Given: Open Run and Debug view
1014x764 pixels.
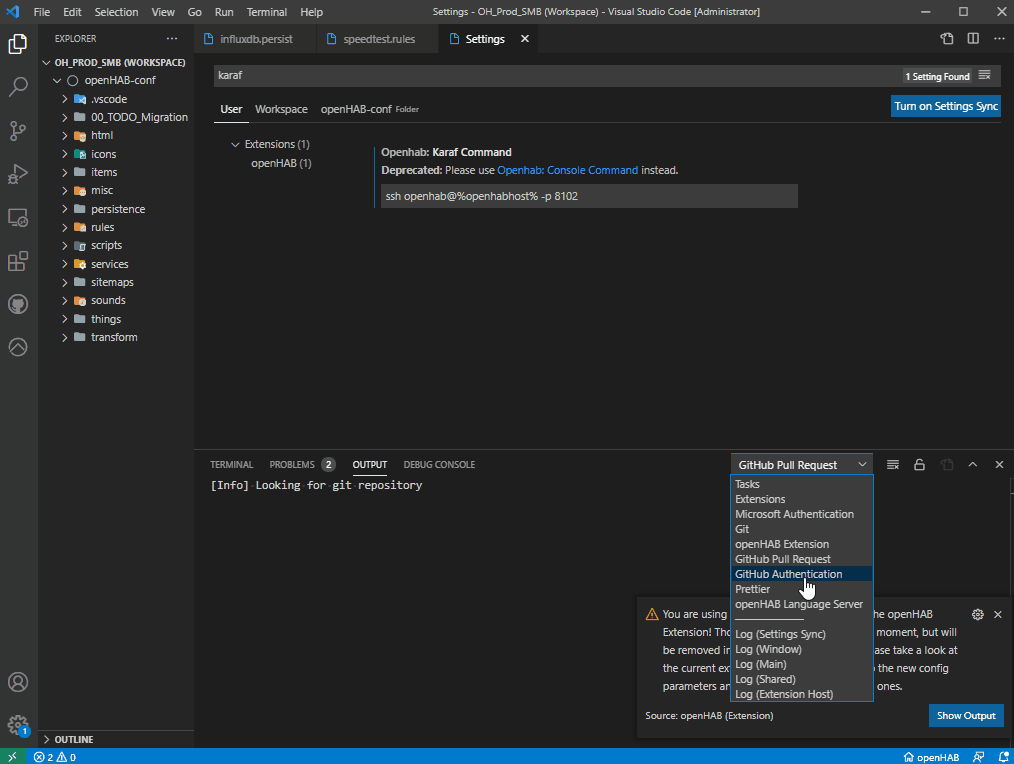Looking at the screenshot, I should coord(18,174).
